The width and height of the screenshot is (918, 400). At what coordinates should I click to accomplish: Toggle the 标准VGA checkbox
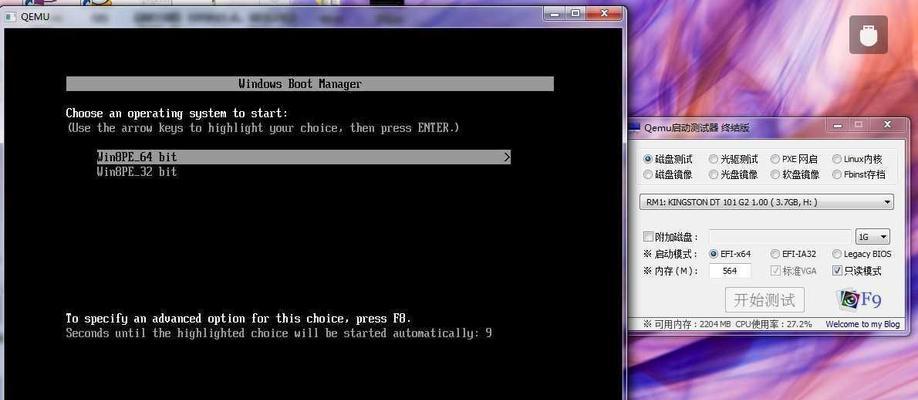click(776, 271)
